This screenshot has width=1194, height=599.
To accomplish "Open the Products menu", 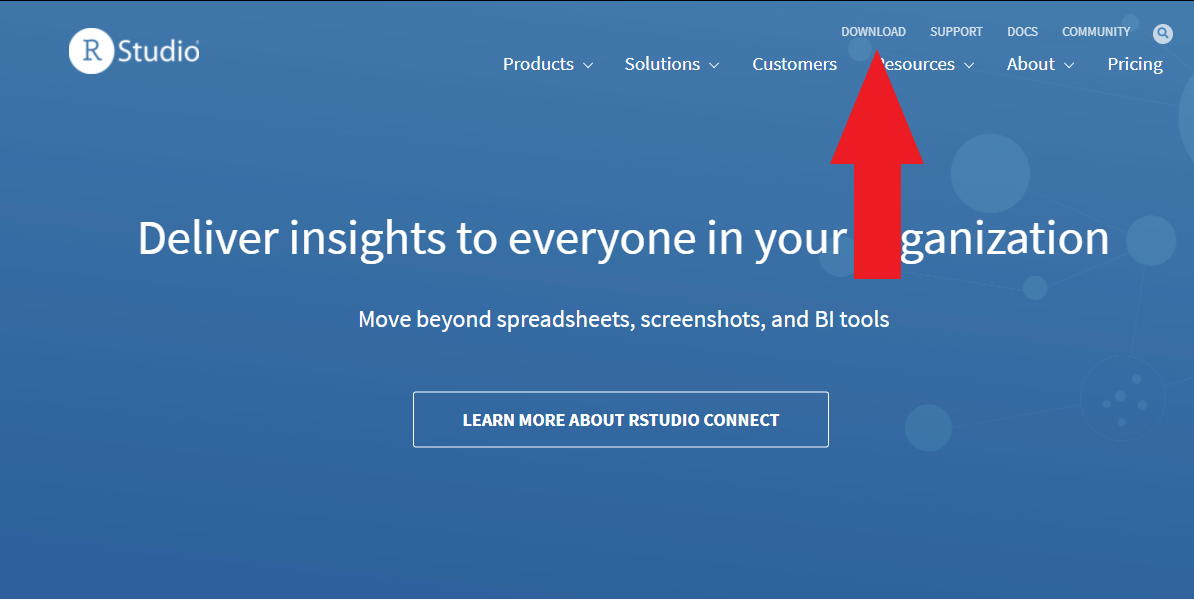I will pyautogui.click(x=538, y=64).
